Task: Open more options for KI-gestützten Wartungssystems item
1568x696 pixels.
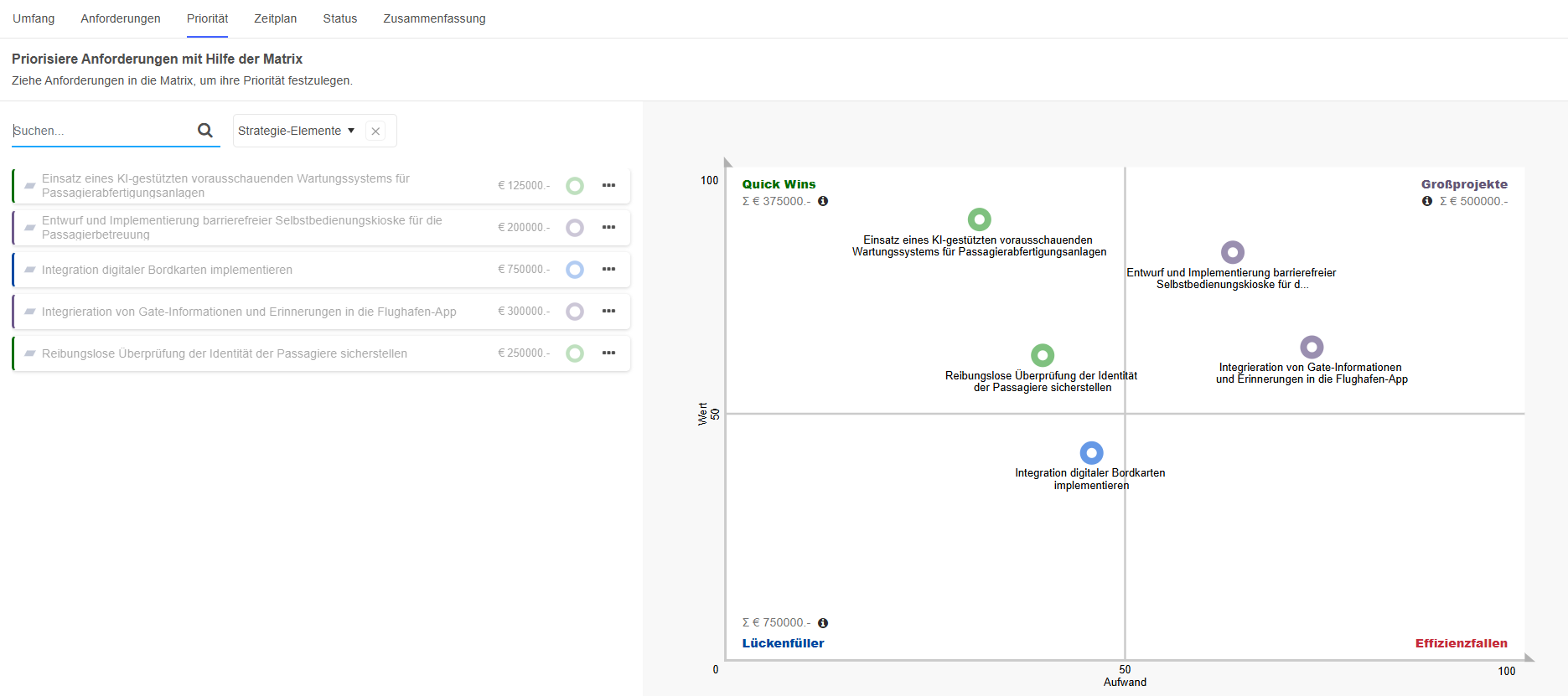Action: pos(608,185)
